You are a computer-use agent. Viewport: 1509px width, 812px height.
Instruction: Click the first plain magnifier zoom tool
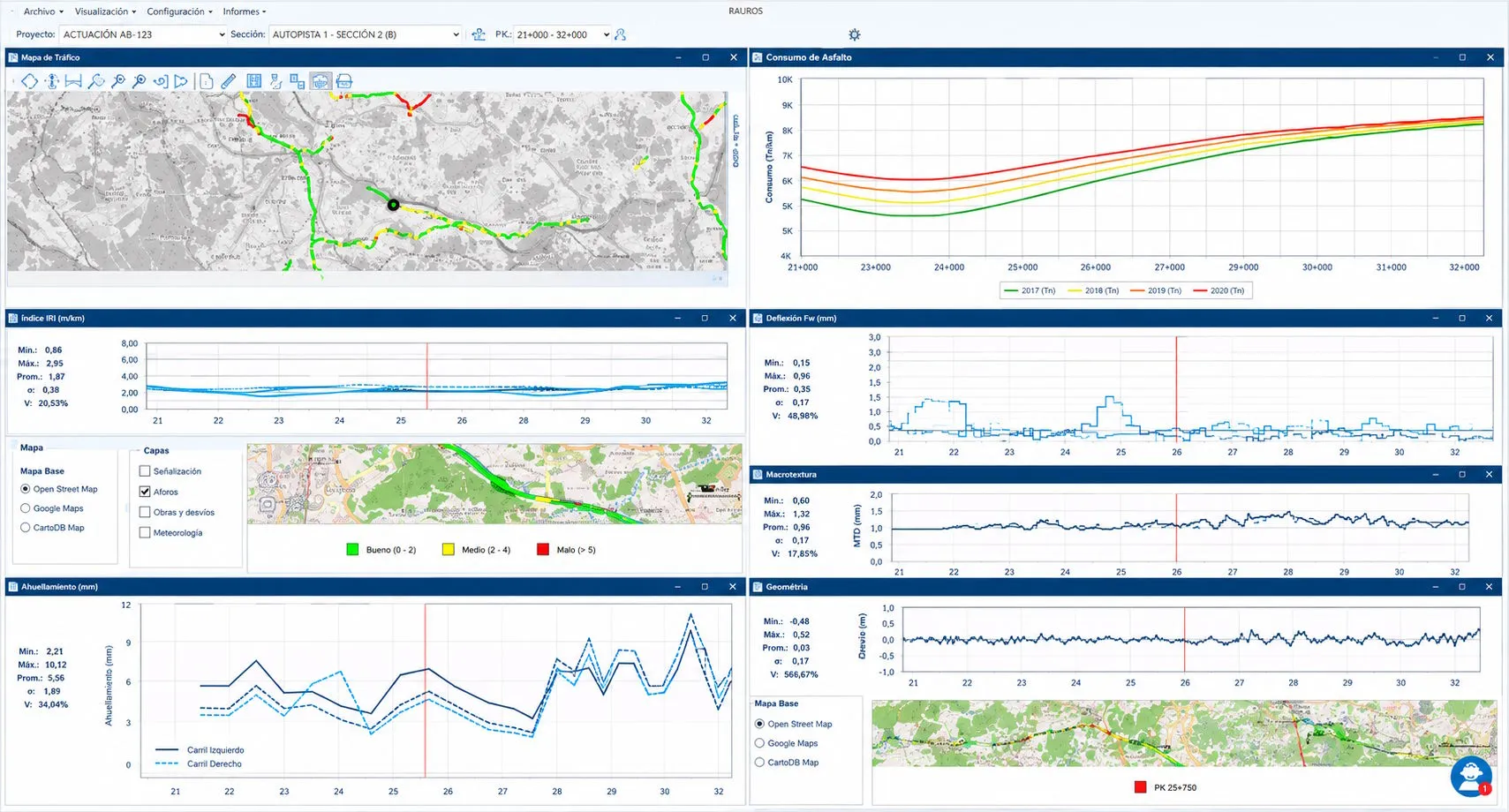click(x=118, y=81)
